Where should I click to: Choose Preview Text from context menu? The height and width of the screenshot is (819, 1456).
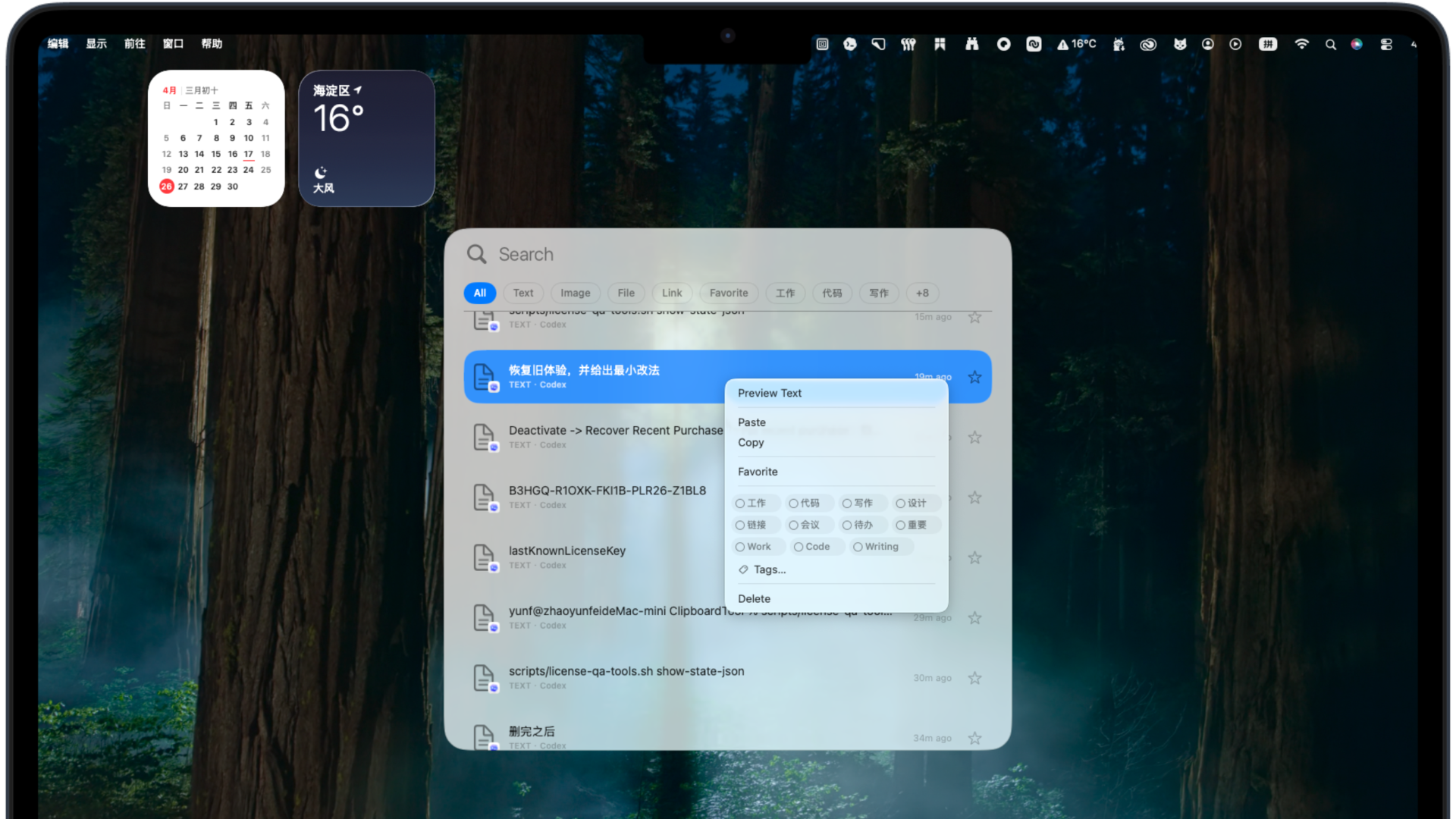click(769, 393)
